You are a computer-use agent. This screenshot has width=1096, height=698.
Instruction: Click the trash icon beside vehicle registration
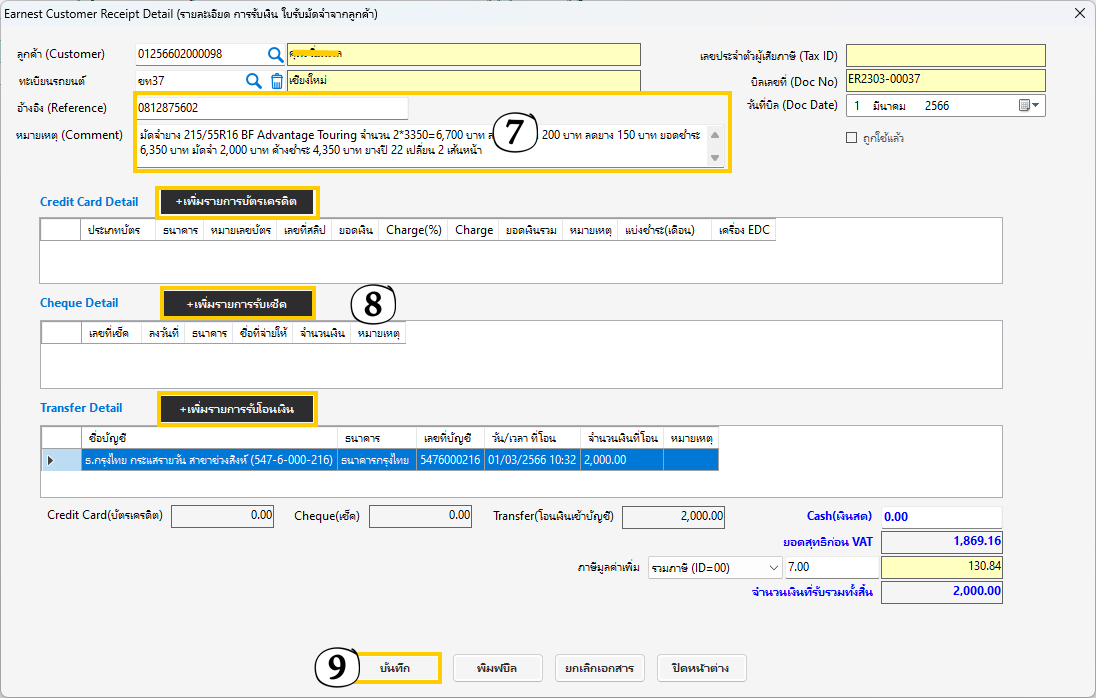click(277, 81)
